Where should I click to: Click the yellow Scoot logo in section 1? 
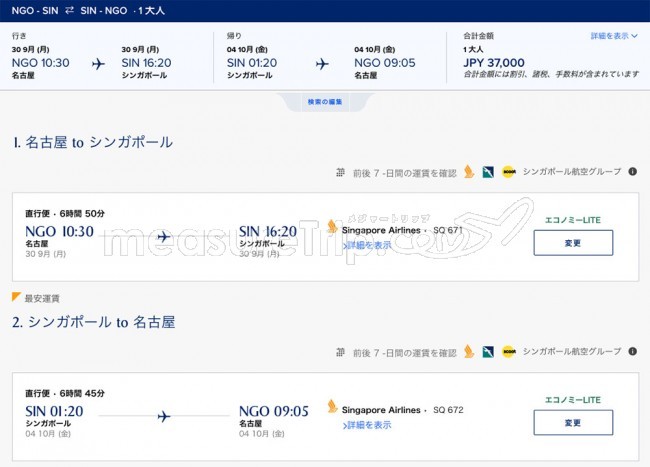pos(508,171)
